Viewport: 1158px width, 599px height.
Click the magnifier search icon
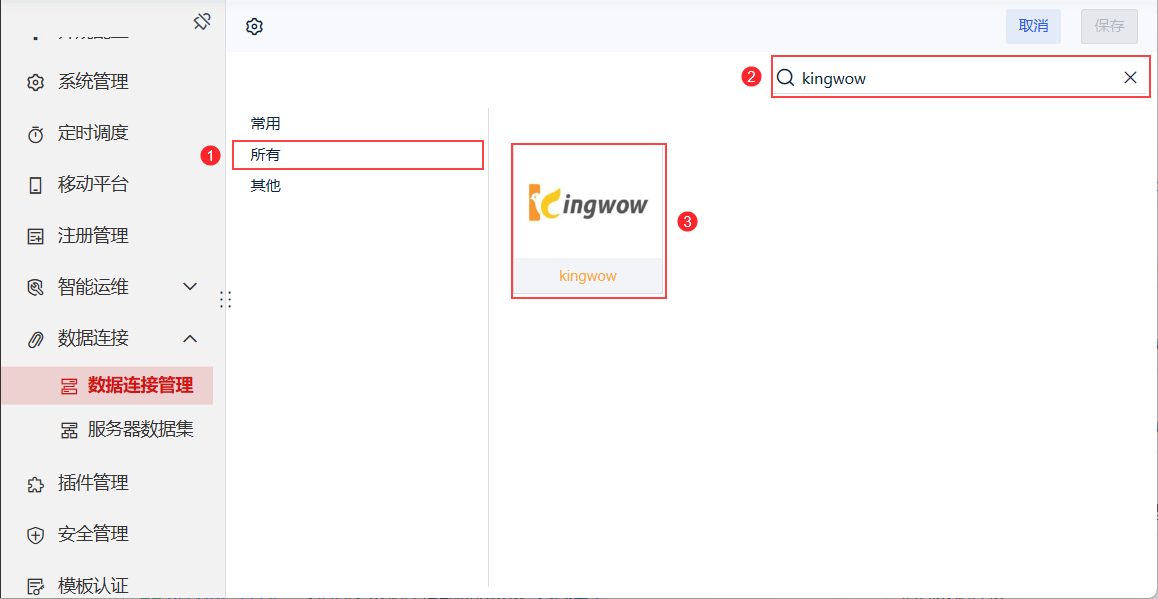coord(786,78)
